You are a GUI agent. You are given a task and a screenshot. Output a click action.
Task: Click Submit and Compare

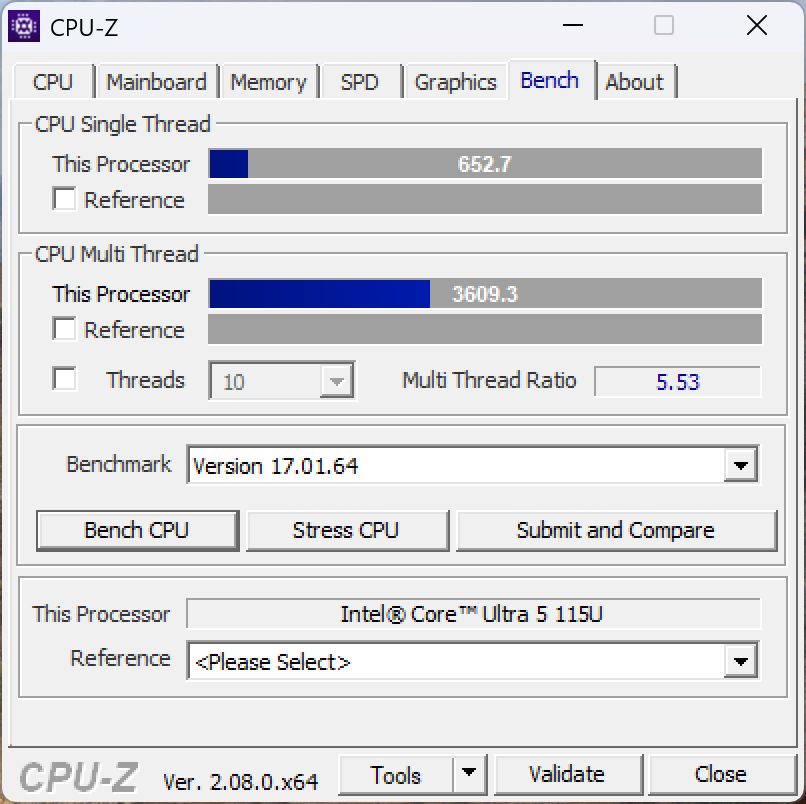coord(616,531)
